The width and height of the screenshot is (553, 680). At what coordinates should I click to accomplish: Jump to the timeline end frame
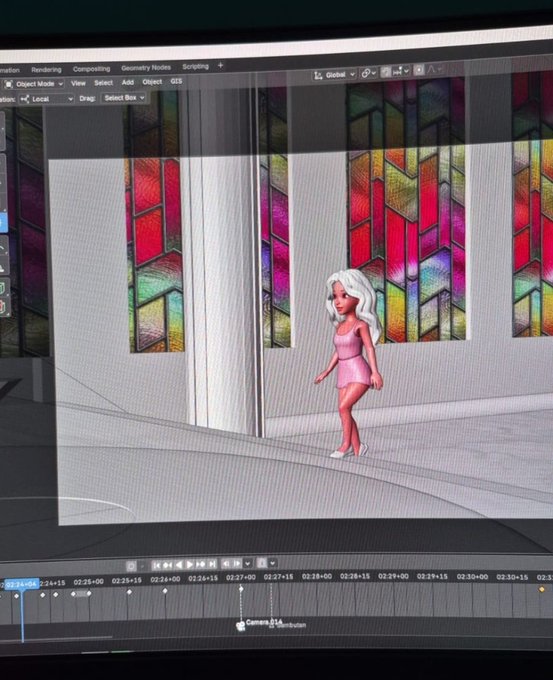coord(212,564)
